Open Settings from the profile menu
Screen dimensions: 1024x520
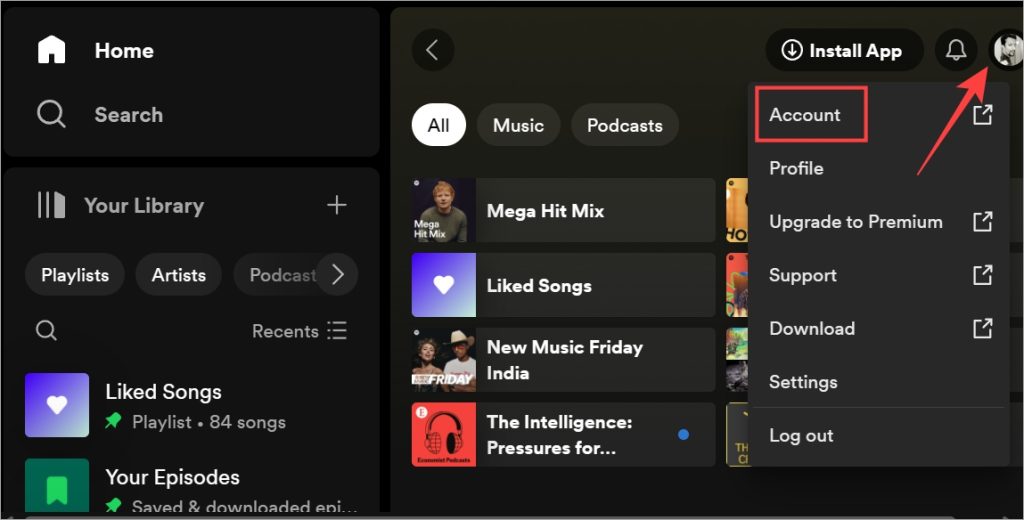pyautogui.click(x=878, y=382)
